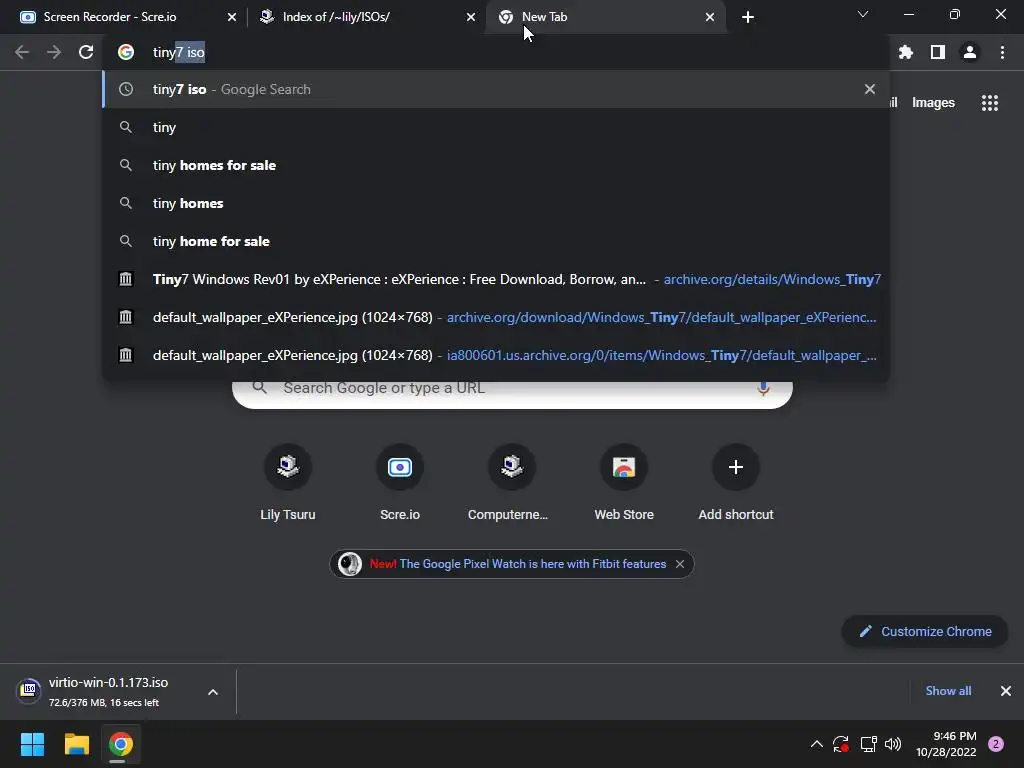
Task: Choose tiny7 iso Google Search suggestion
Action: [x=496, y=89]
